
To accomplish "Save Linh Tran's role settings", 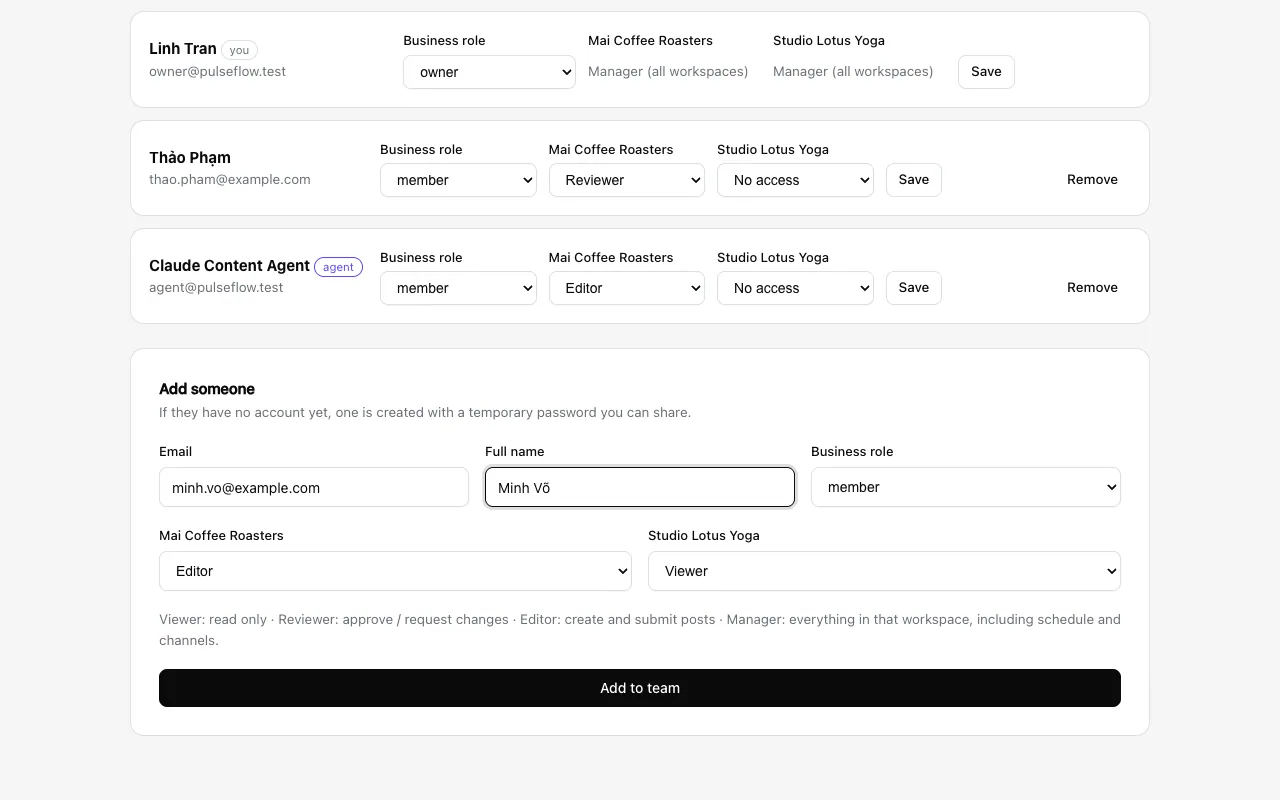I will point(986,72).
